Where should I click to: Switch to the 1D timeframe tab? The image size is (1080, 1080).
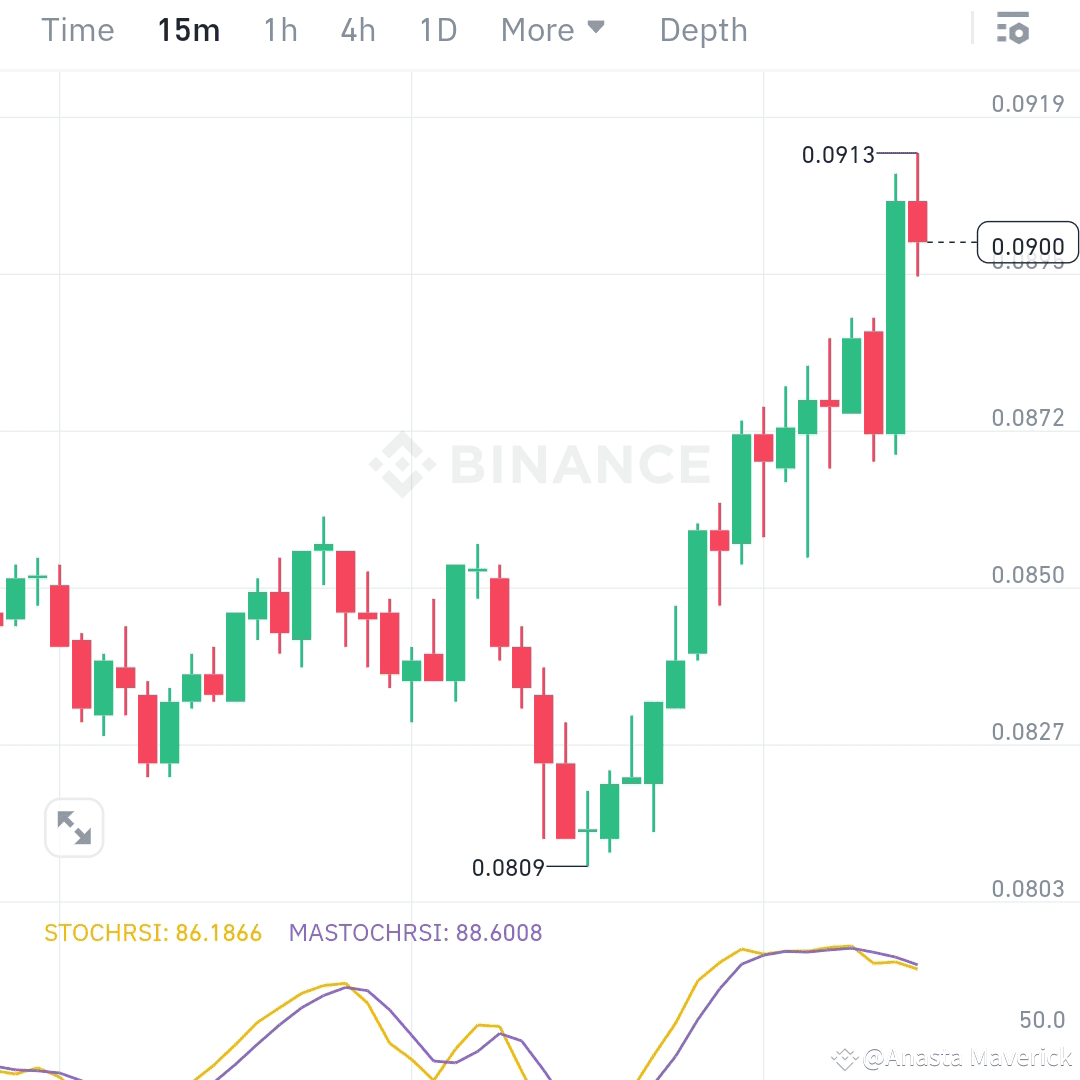(437, 30)
